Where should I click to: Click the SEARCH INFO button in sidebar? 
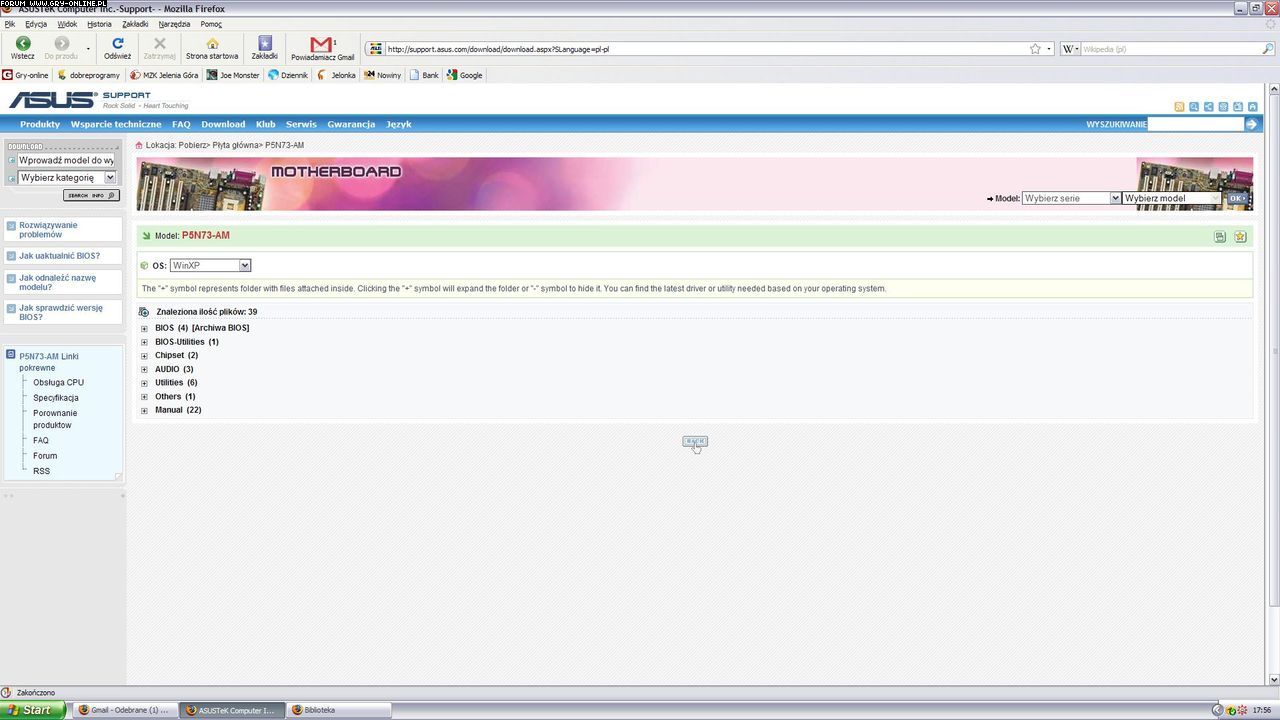[91, 195]
